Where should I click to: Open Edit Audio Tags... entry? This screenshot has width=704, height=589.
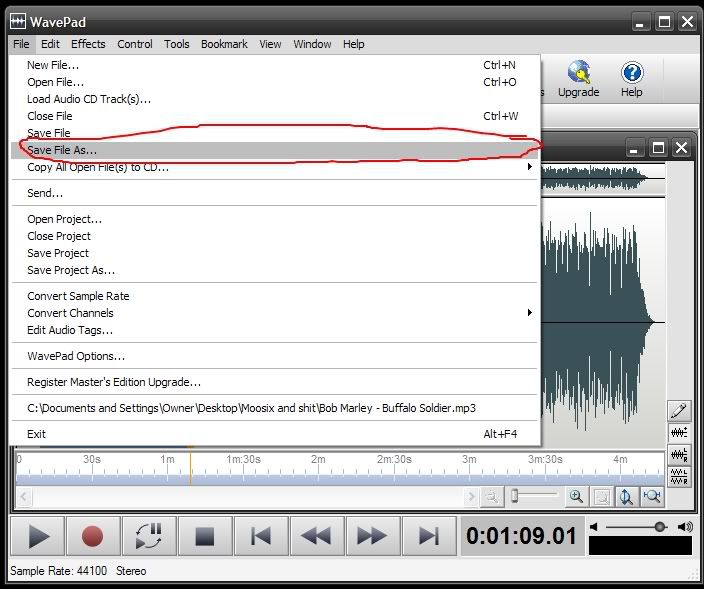[x=274, y=330]
